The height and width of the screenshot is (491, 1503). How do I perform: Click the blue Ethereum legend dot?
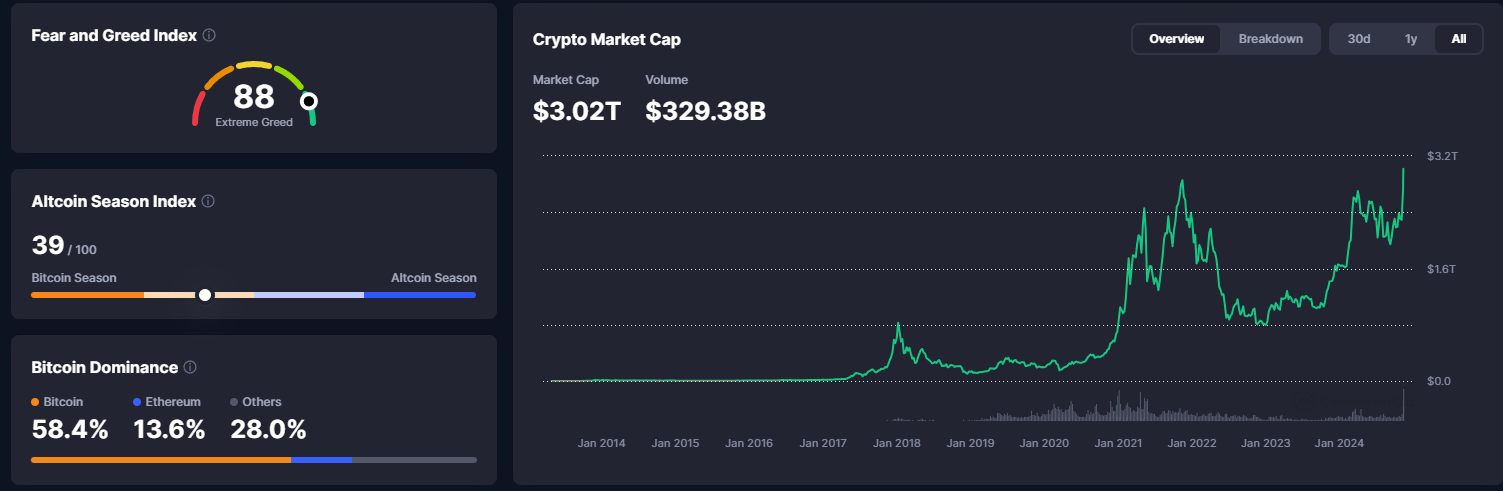pyautogui.click(x=137, y=402)
